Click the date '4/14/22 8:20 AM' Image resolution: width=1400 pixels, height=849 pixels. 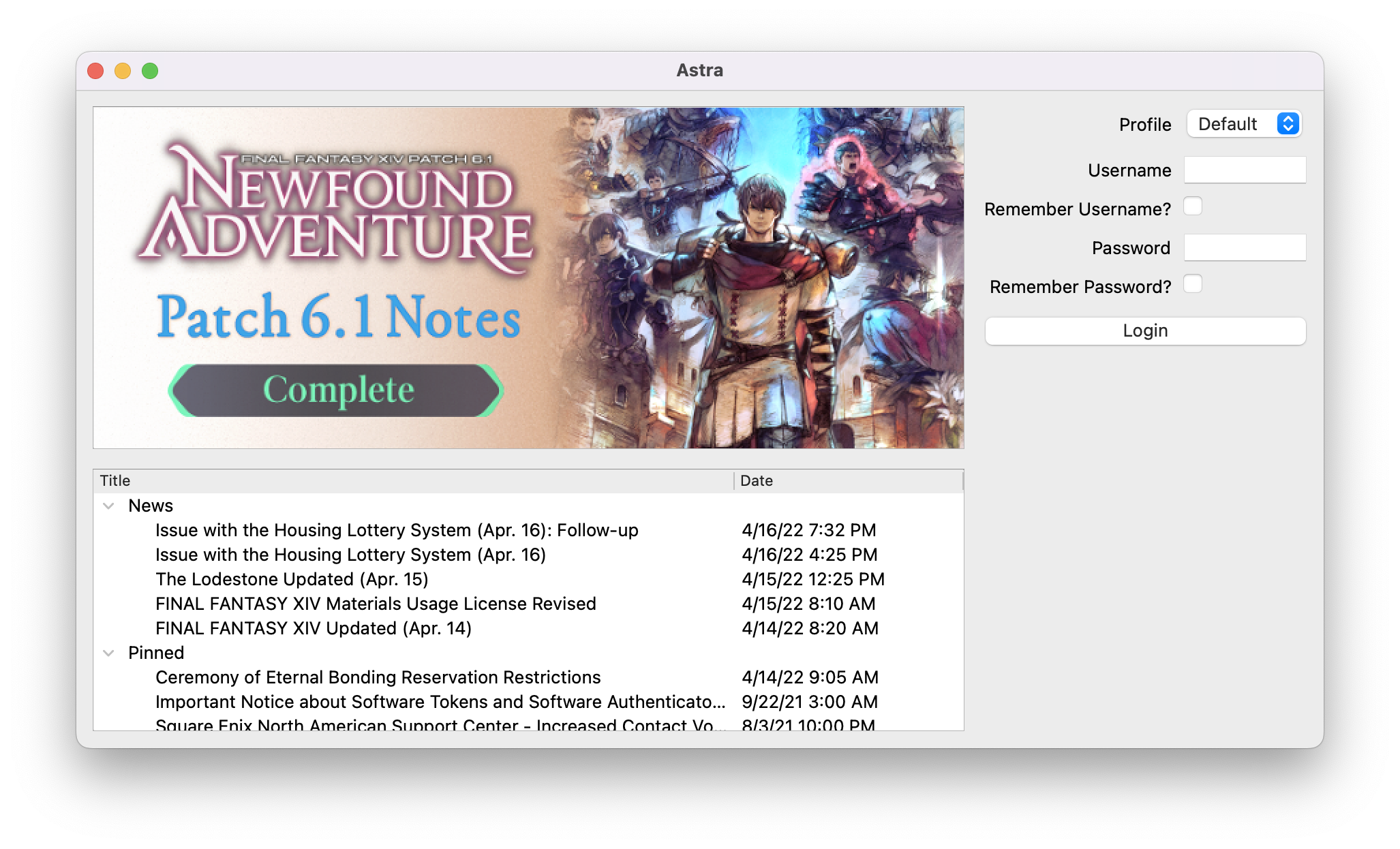[x=810, y=628]
